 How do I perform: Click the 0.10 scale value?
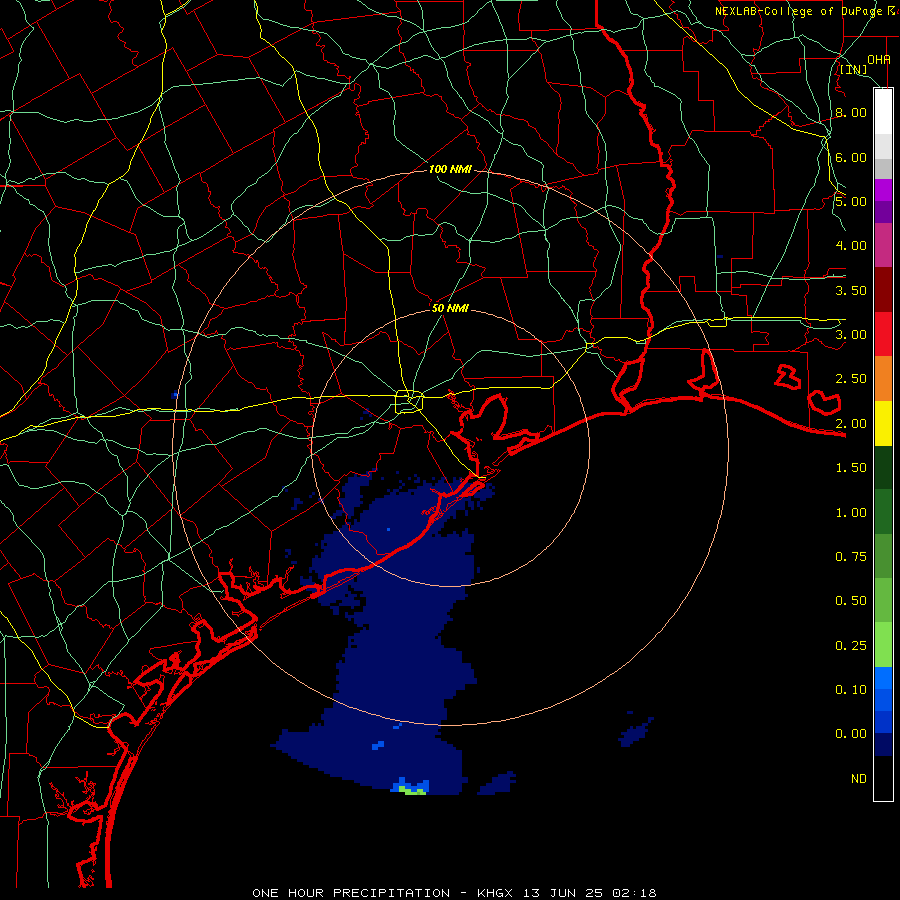point(851,690)
